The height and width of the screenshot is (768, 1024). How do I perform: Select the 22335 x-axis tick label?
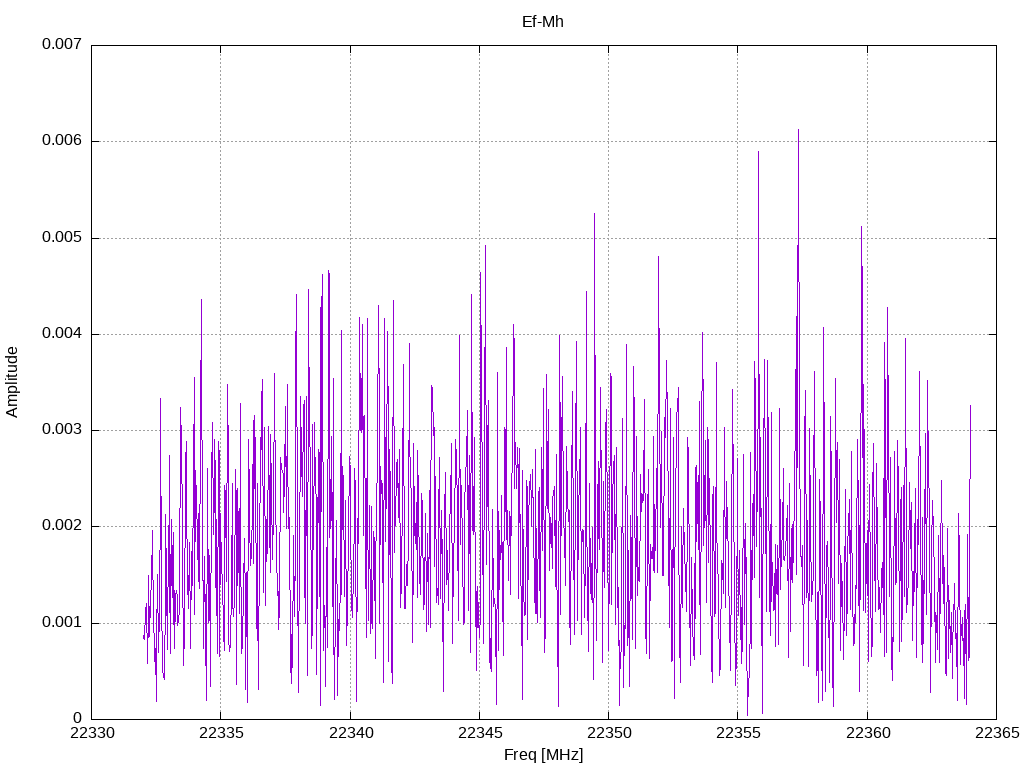(x=220, y=734)
